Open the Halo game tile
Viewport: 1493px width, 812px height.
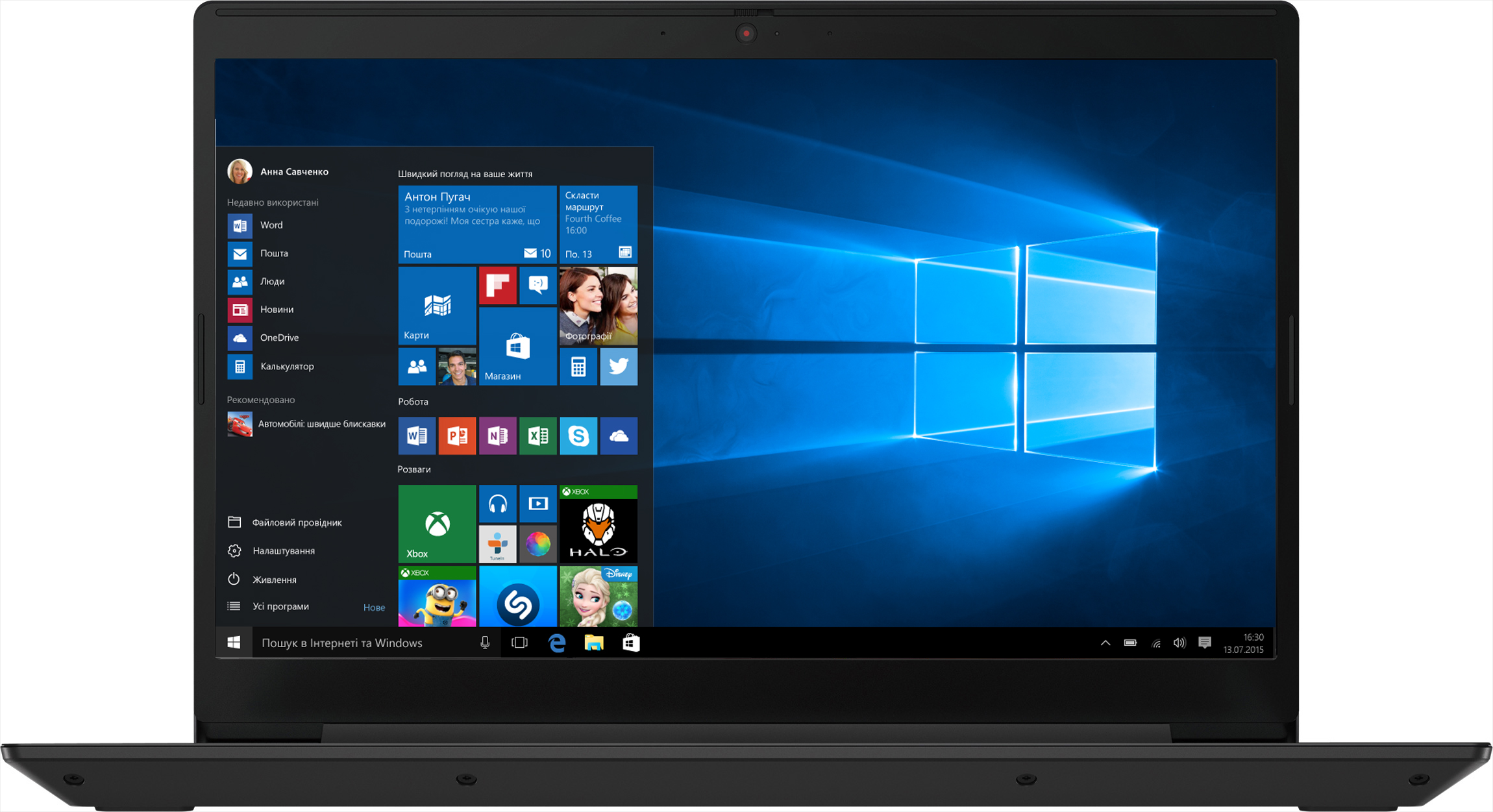click(x=598, y=524)
